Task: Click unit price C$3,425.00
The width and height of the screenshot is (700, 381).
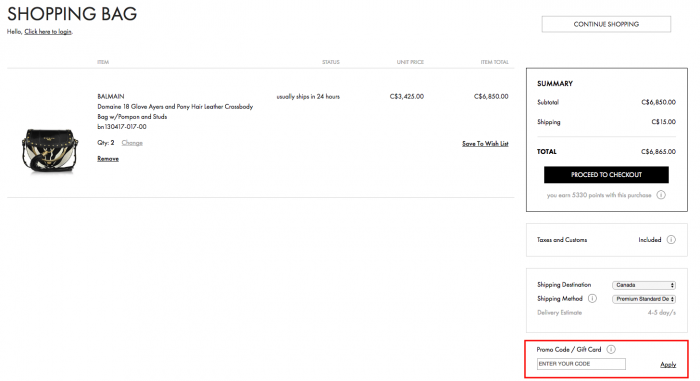Action: [407, 96]
